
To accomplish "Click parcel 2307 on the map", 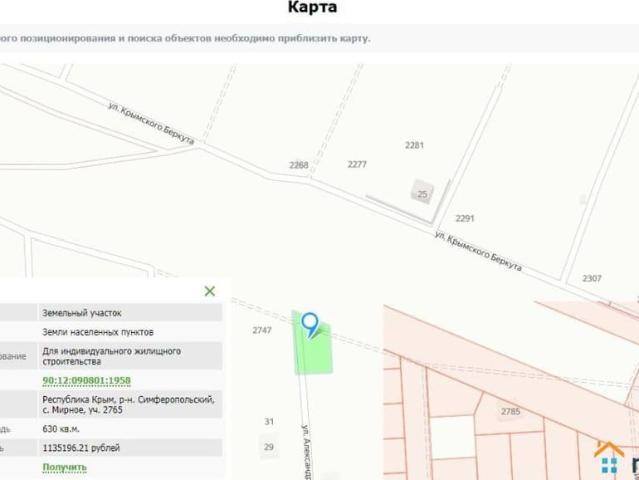I will (x=592, y=278).
